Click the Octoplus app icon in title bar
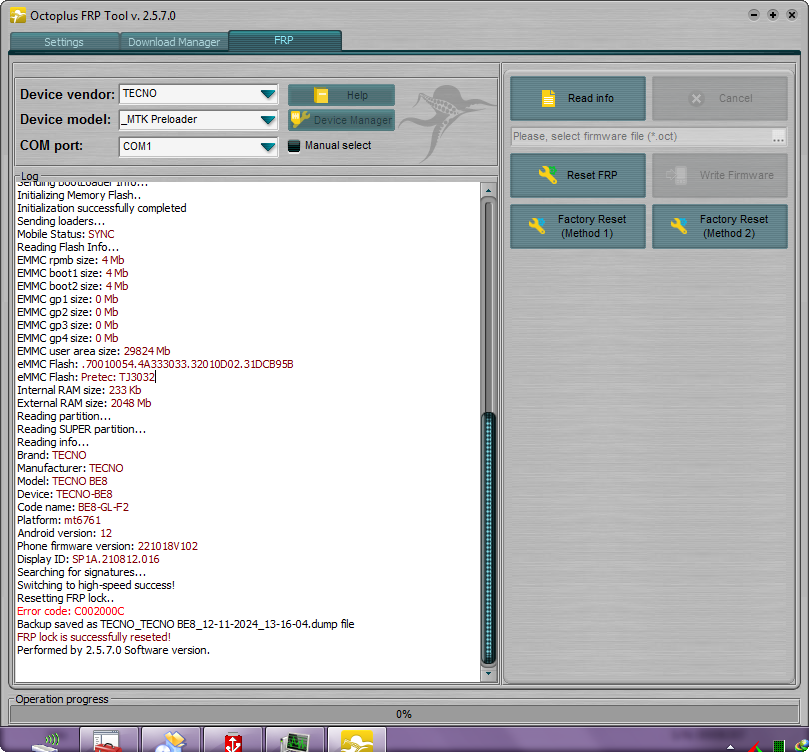Viewport: 809px width, 752px height. click(18, 15)
